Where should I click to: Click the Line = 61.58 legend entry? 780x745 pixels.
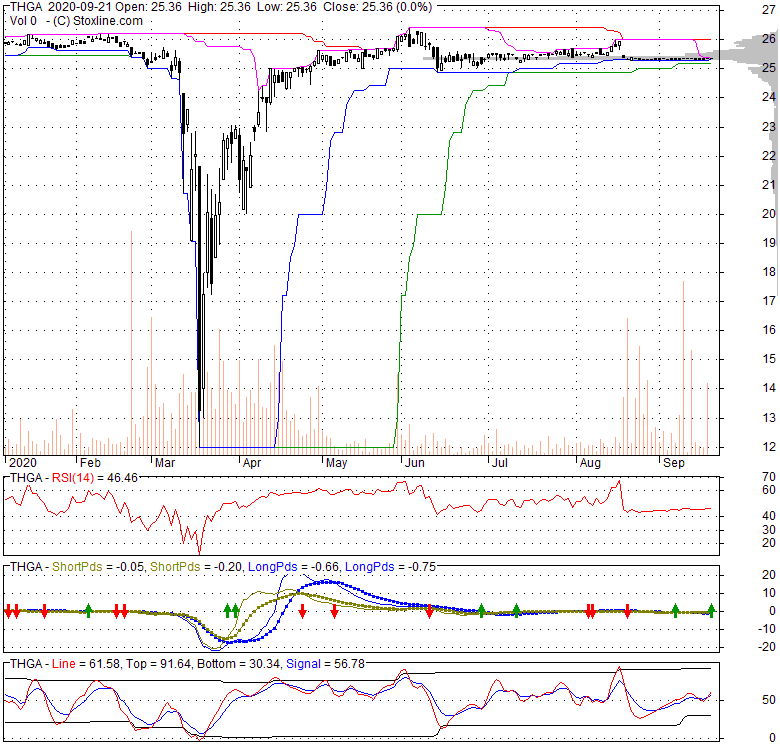86,664
